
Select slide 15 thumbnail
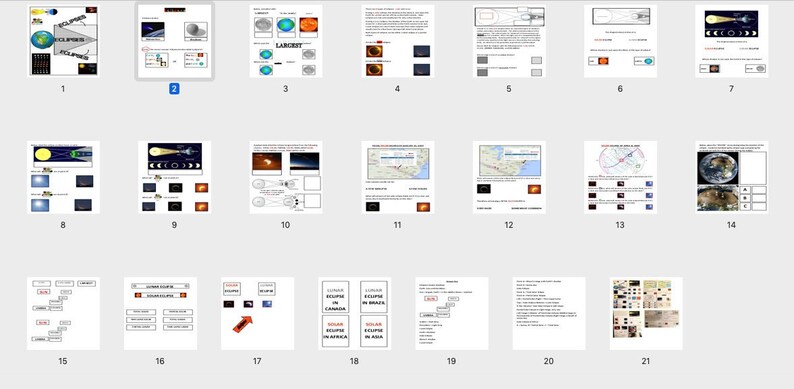[63, 314]
